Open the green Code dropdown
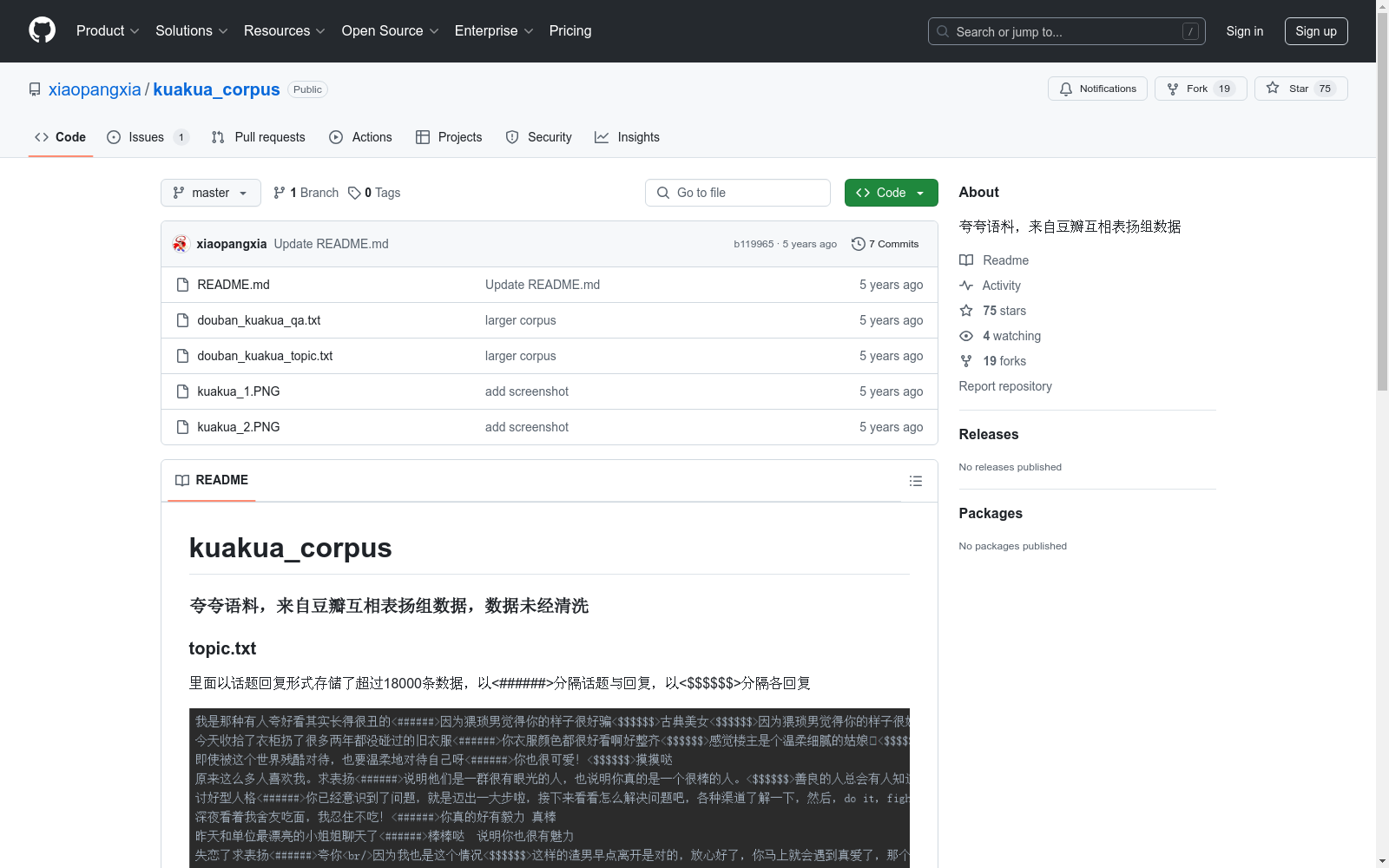 tap(892, 193)
